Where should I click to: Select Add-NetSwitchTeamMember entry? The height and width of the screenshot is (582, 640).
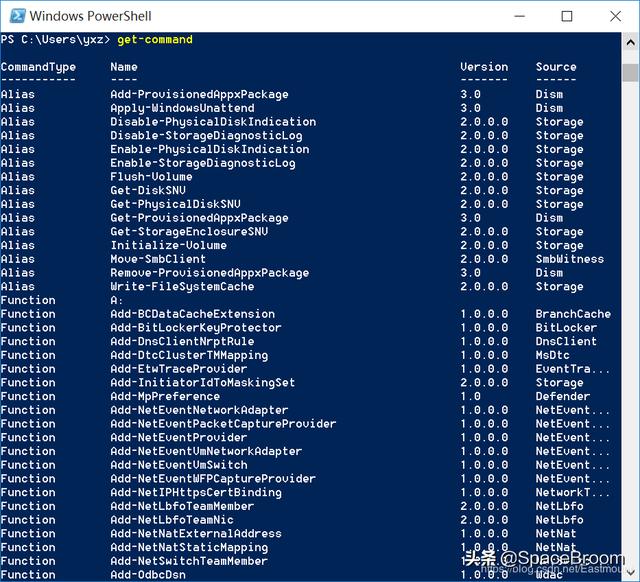[189, 561]
